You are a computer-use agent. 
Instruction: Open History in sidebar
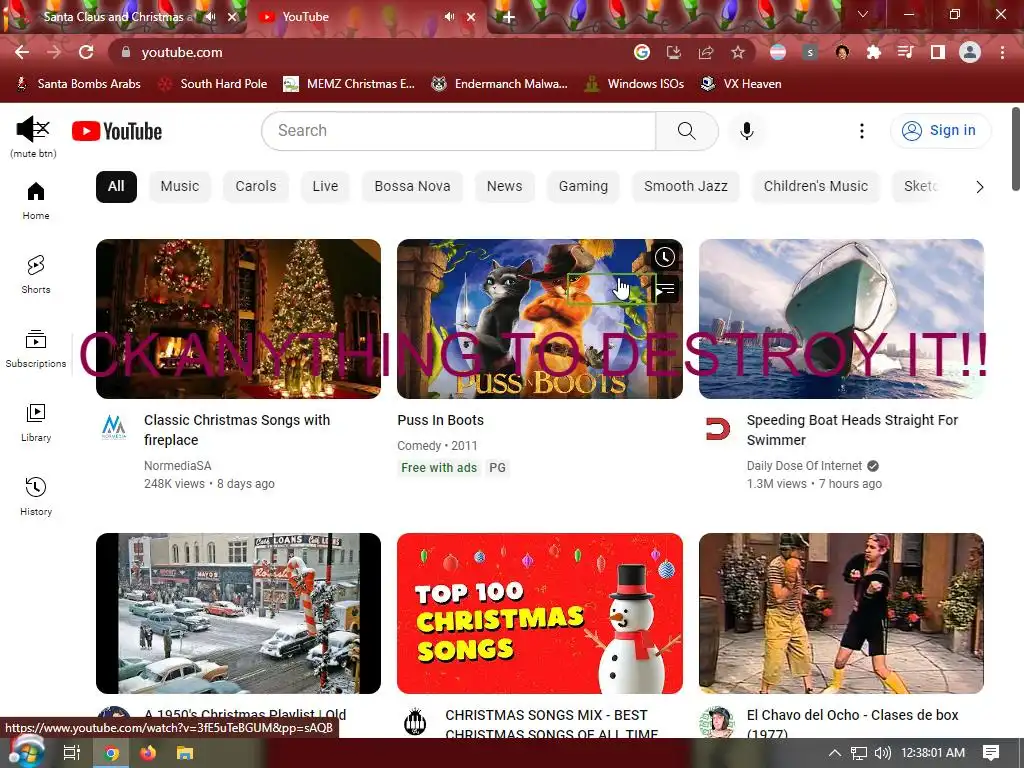pyautogui.click(x=36, y=496)
